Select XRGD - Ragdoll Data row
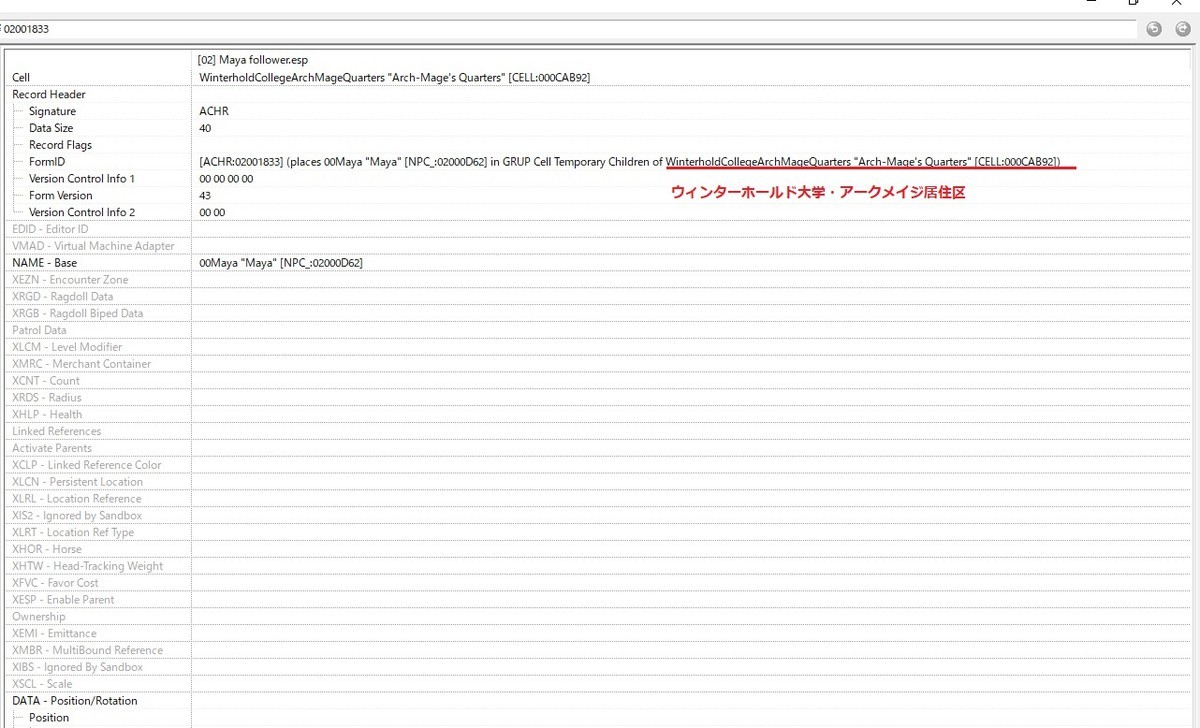1200x728 pixels. (x=62, y=297)
